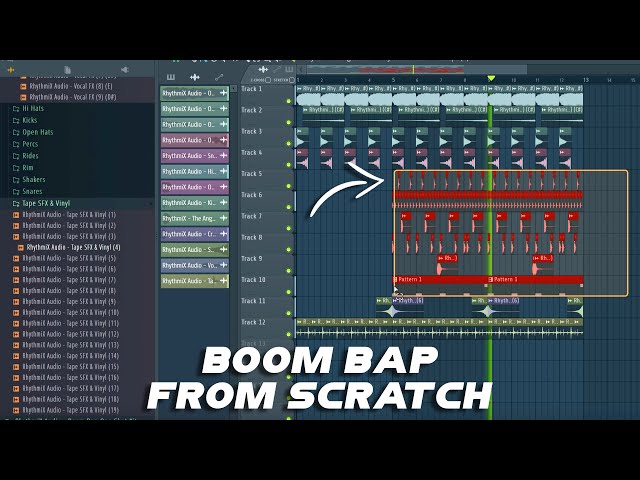Click waveform icon on 'RhythmiX Audio - S..' clip

[224, 250]
